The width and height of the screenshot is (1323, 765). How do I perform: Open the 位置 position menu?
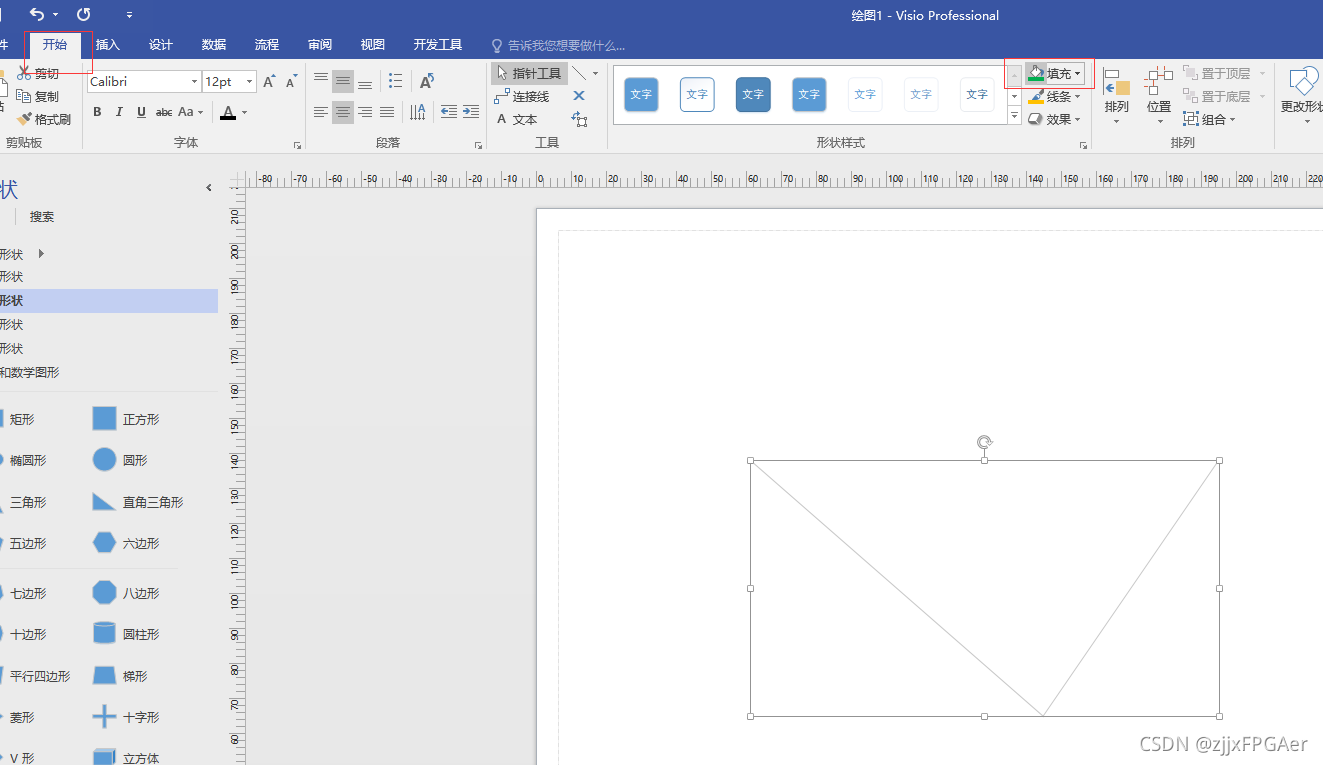tap(1159, 97)
